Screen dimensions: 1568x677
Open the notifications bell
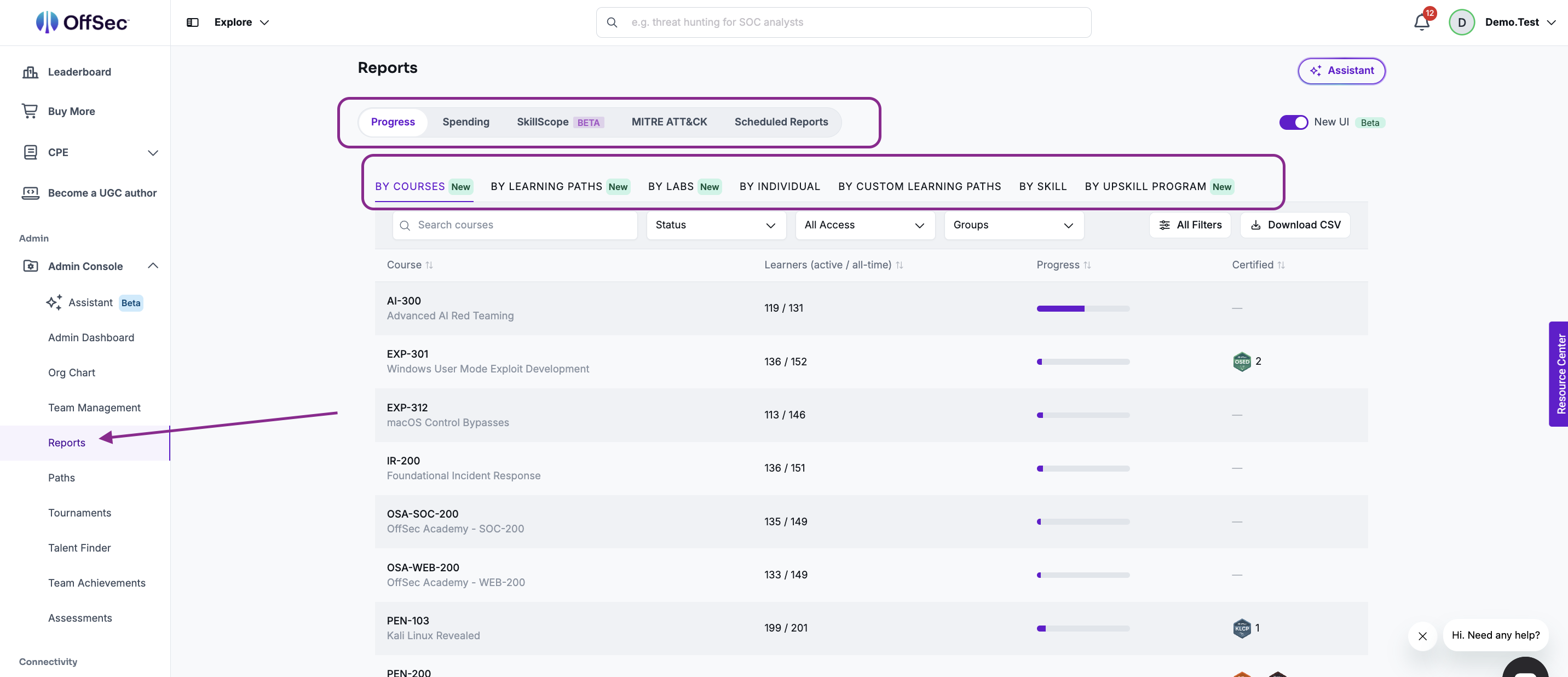(1421, 22)
